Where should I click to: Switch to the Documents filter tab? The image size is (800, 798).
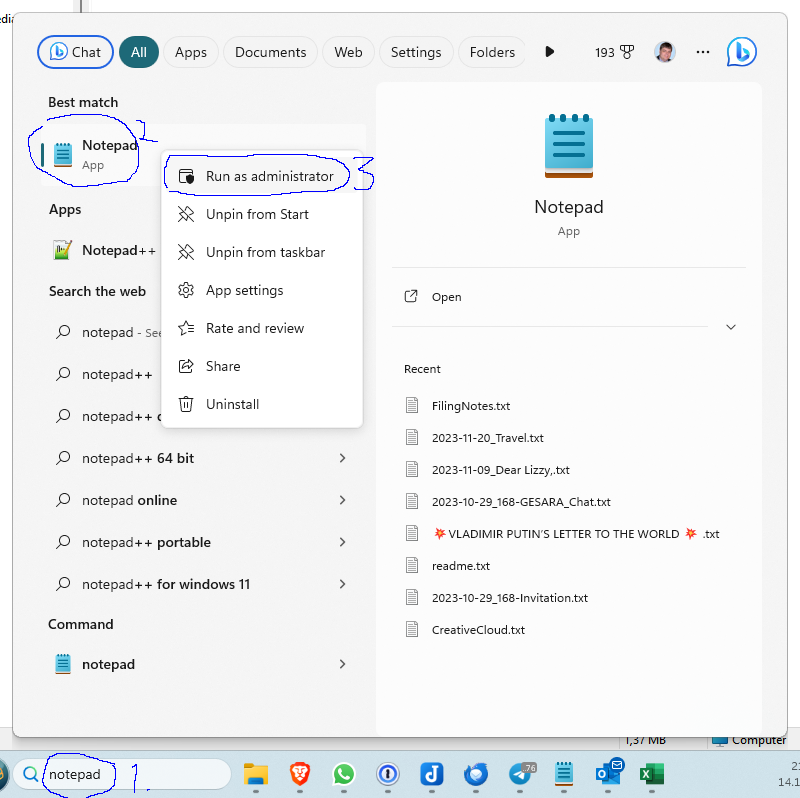(270, 52)
